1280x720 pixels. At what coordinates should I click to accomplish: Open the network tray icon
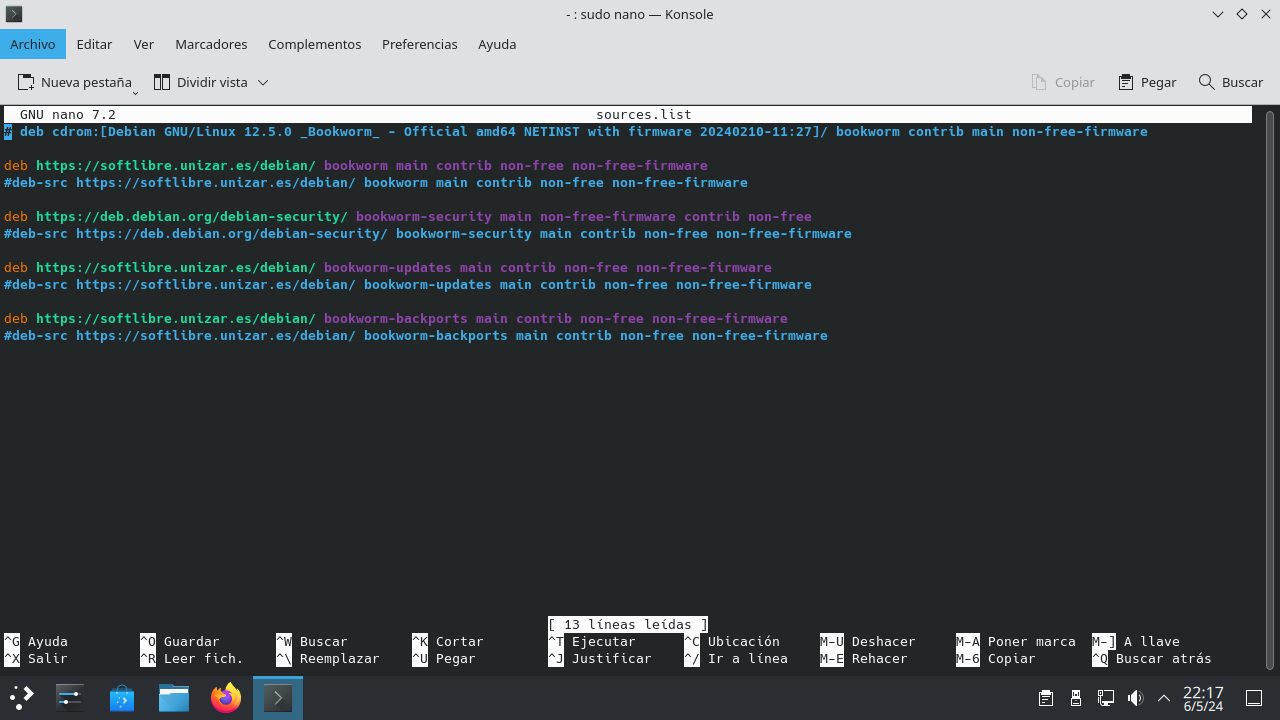(x=1106, y=698)
